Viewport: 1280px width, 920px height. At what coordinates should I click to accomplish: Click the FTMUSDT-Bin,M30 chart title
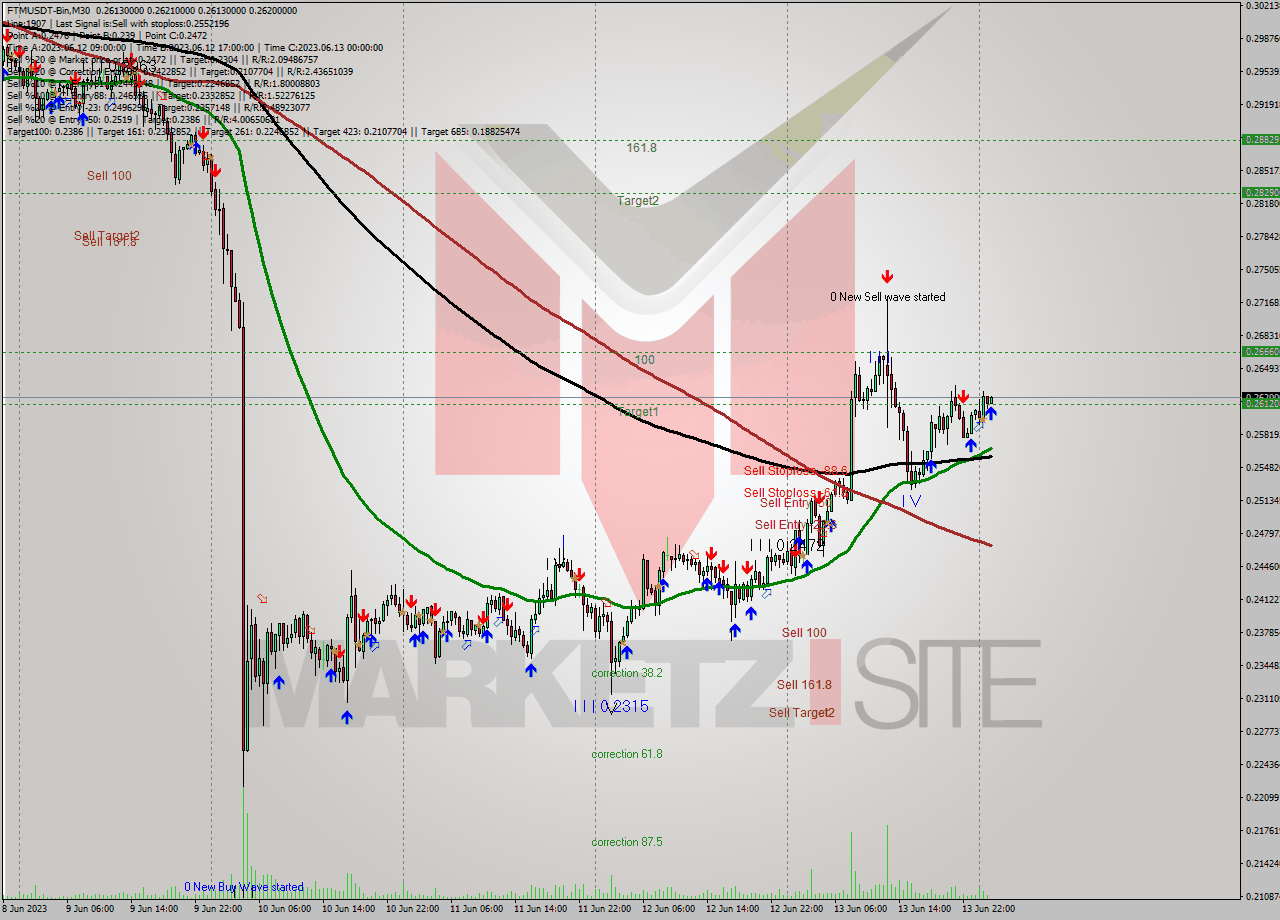[50, 10]
